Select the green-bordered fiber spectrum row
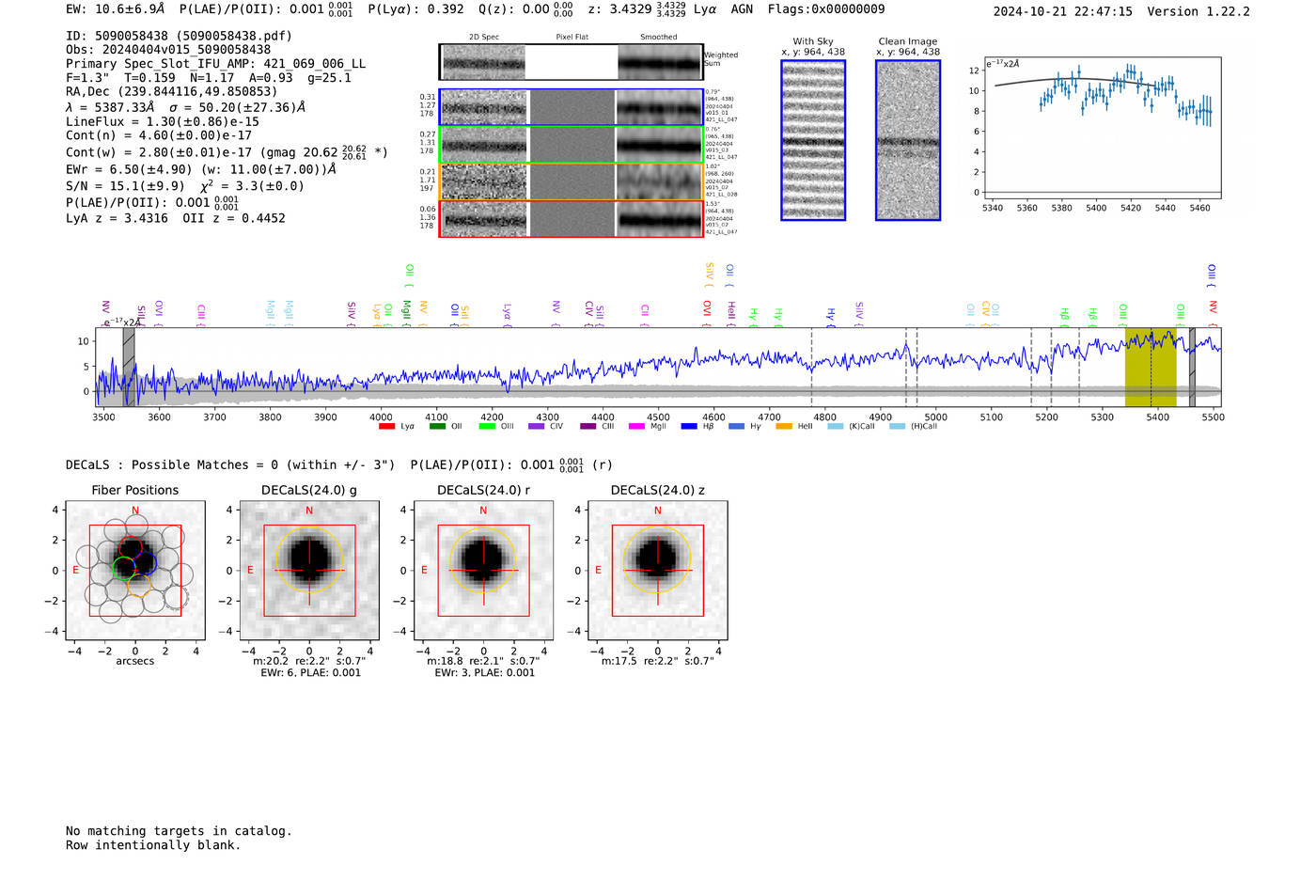This screenshot has width=1316, height=896. (572, 145)
